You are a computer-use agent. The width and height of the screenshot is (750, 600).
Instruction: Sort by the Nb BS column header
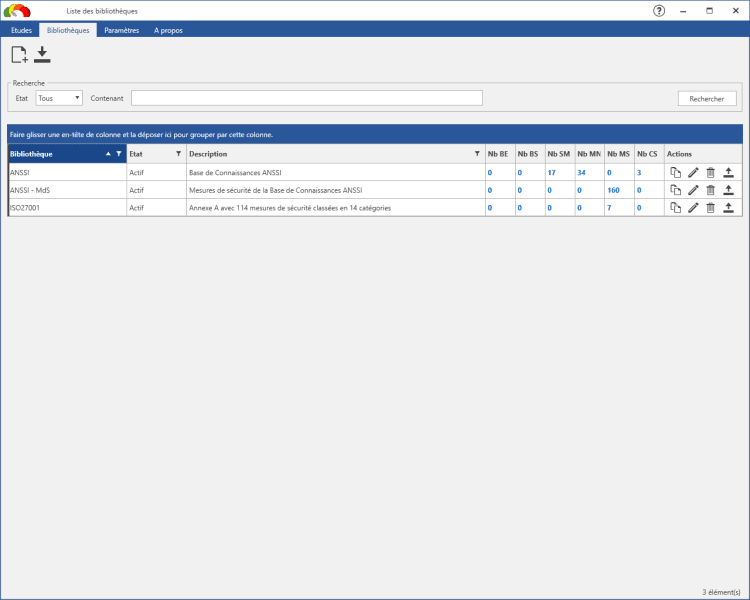pos(530,154)
